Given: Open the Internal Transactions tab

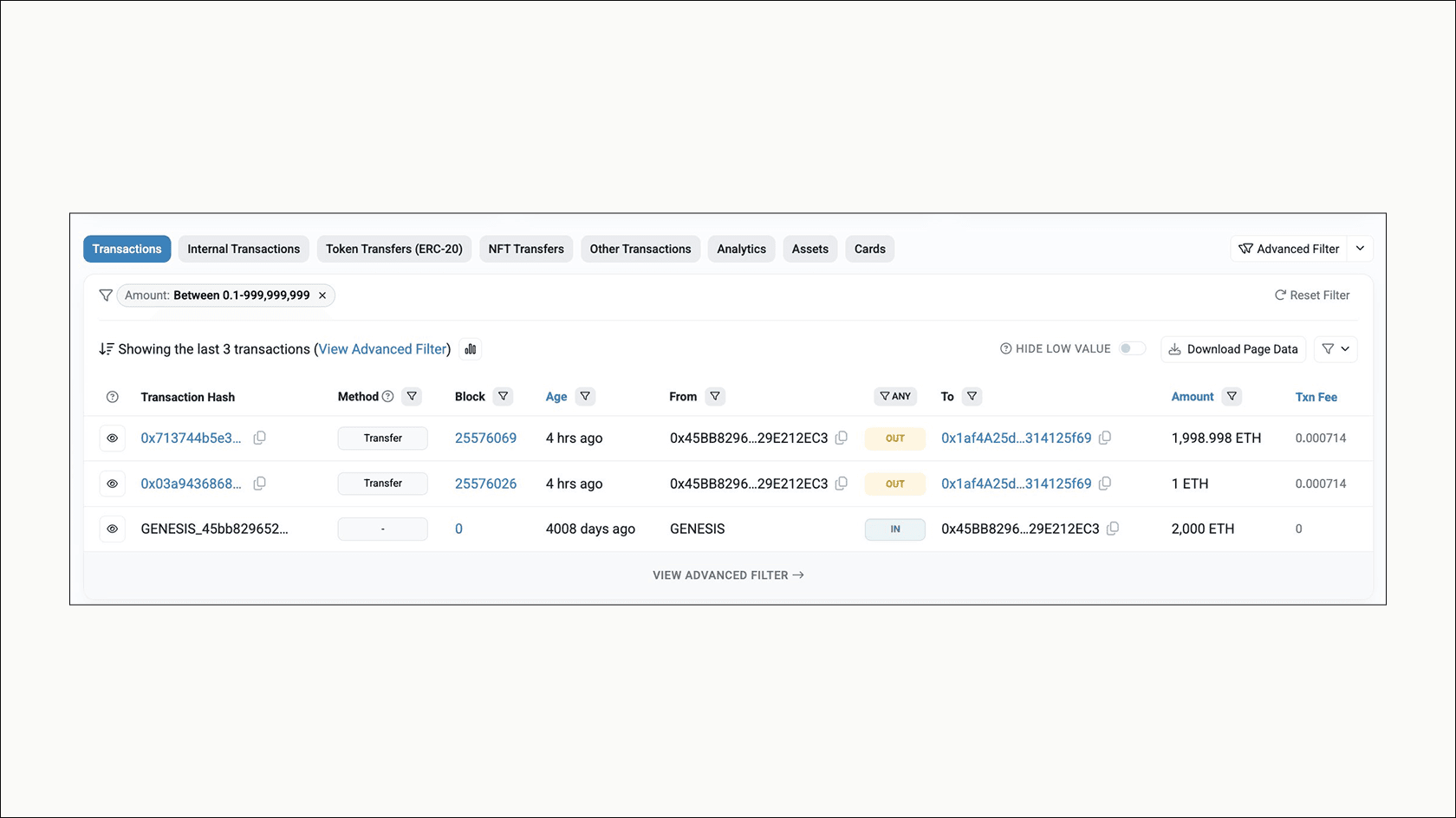Looking at the screenshot, I should click(244, 249).
